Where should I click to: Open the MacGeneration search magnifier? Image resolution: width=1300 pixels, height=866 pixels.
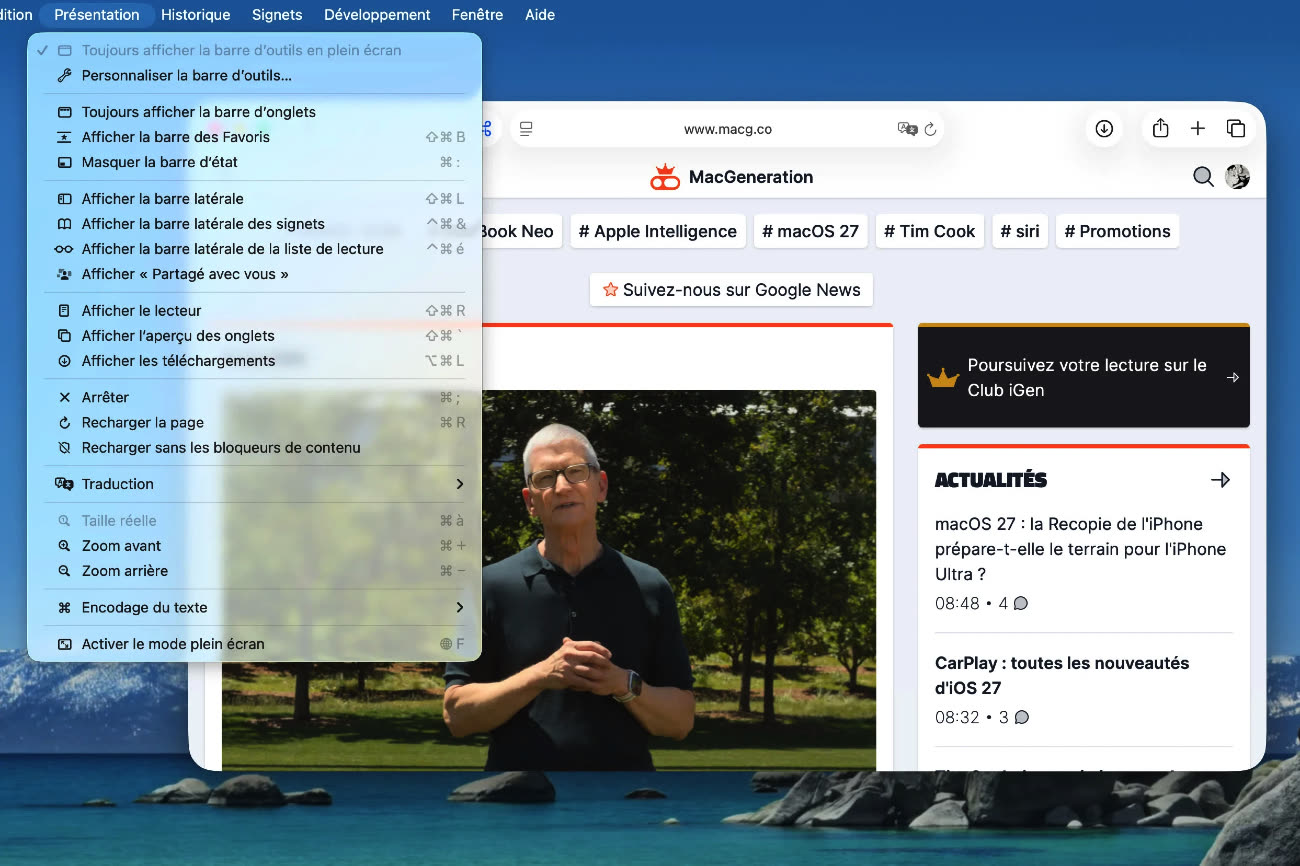pyautogui.click(x=1203, y=177)
